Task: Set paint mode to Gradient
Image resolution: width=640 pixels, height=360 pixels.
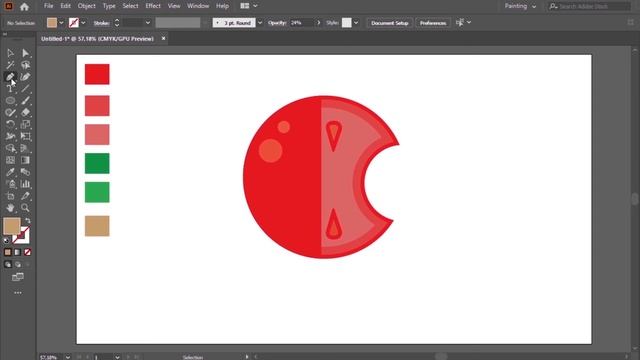Action: (x=18, y=252)
